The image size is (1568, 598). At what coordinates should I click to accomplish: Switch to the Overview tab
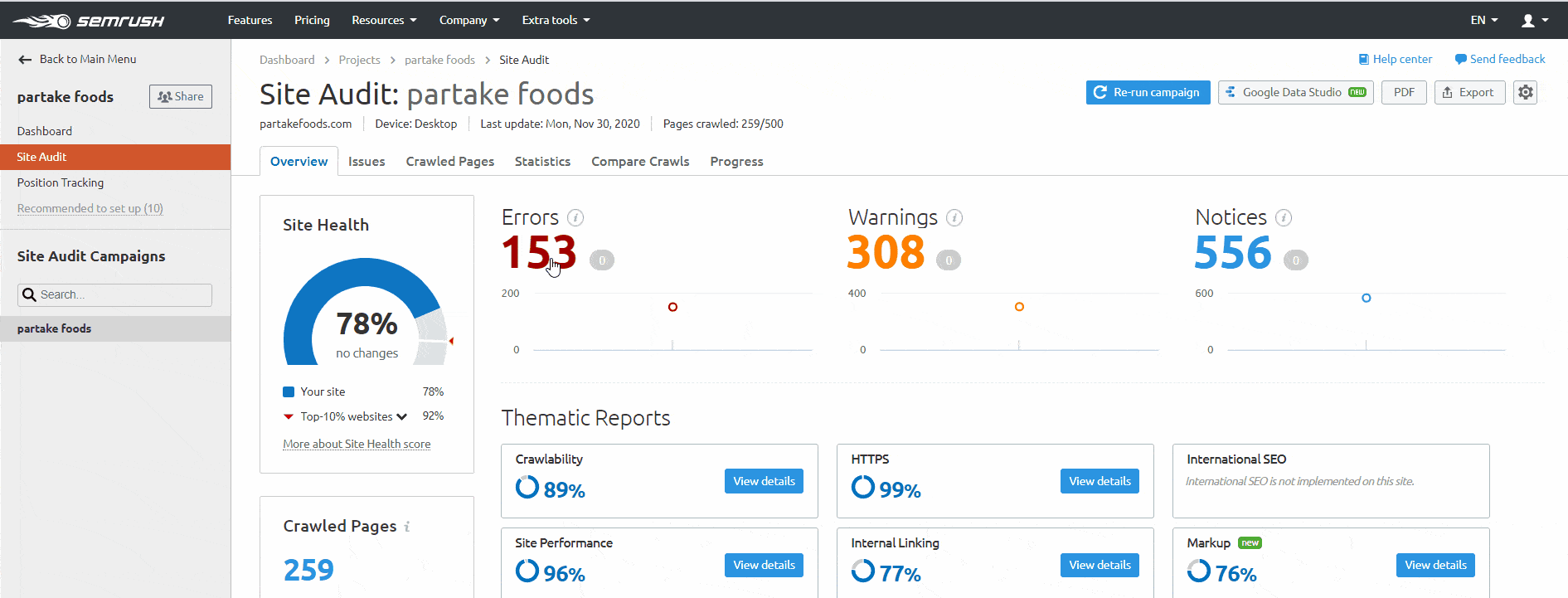click(x=299, y=161)
